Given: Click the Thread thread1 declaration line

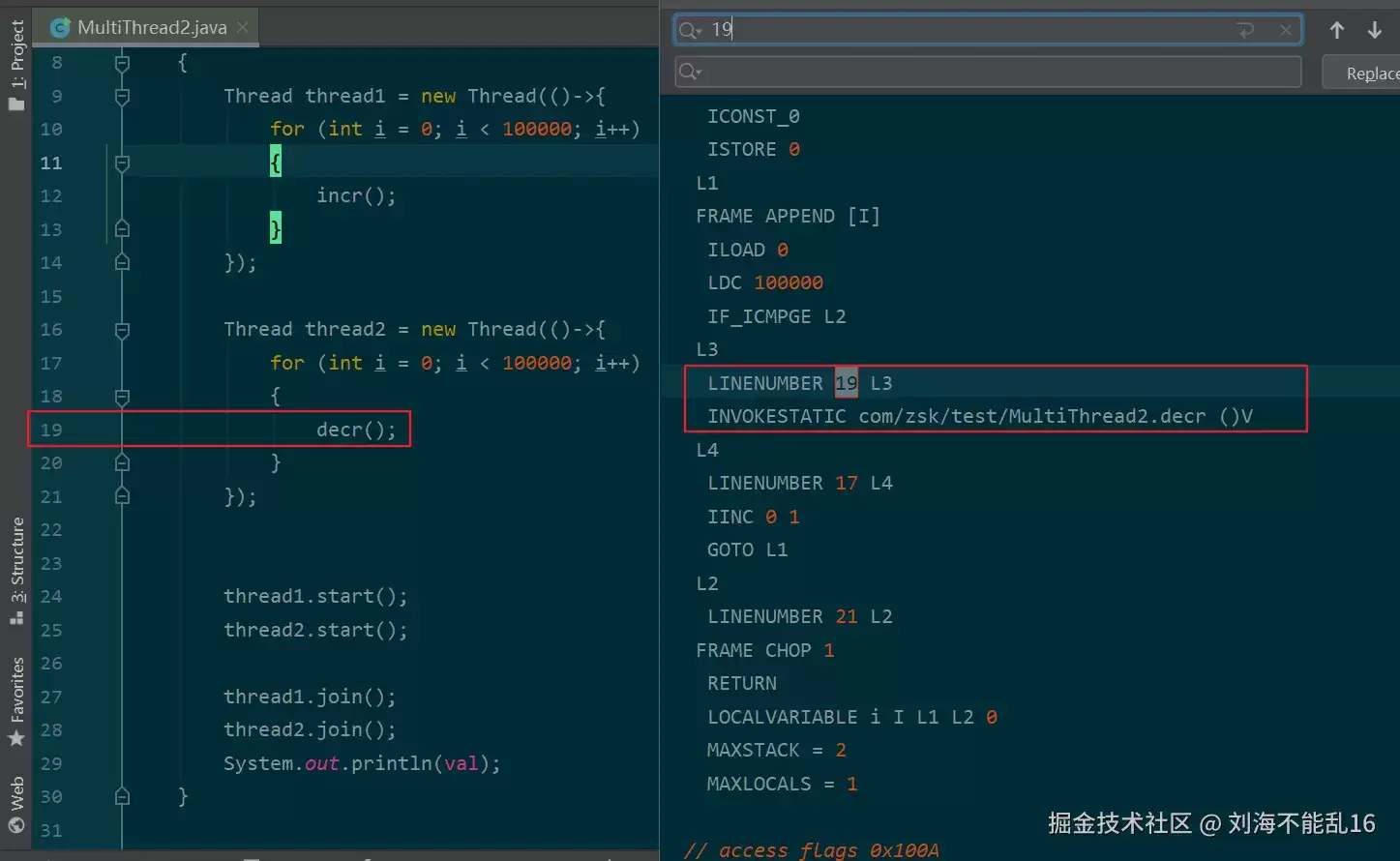Looking at the screenshot, I should (414, 96).
